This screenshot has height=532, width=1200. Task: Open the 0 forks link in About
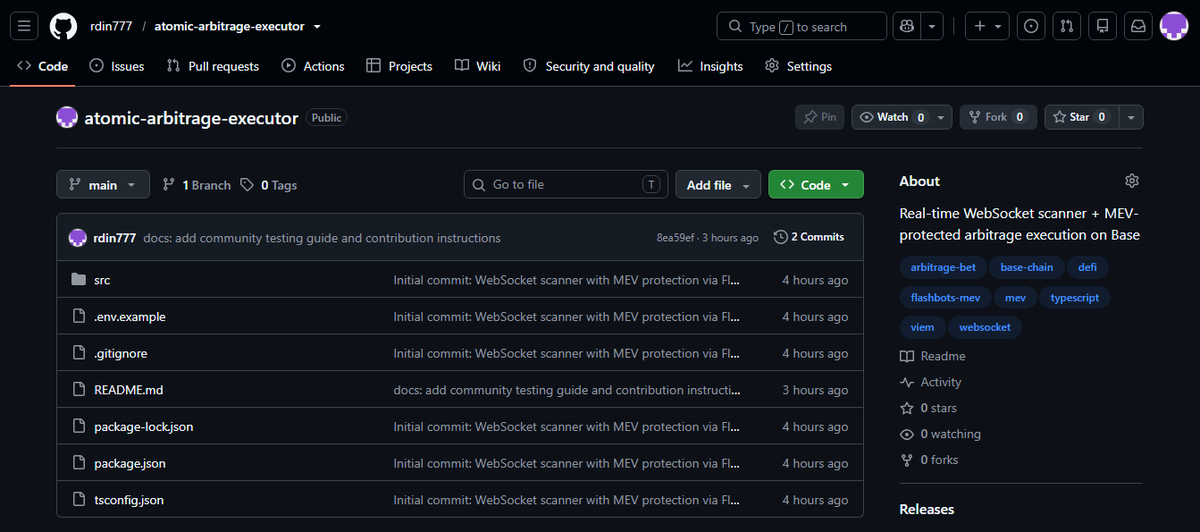pos(929,460)
